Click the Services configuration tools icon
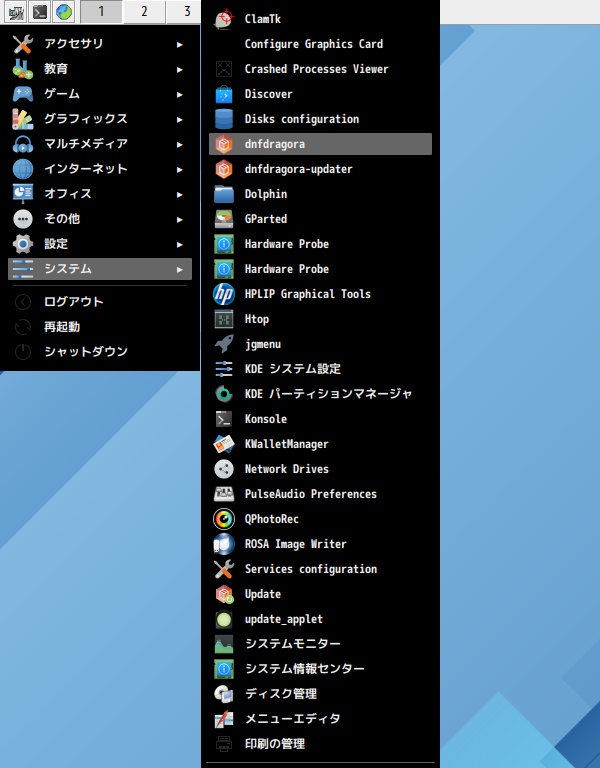600x768 pixels. [224, 569]
